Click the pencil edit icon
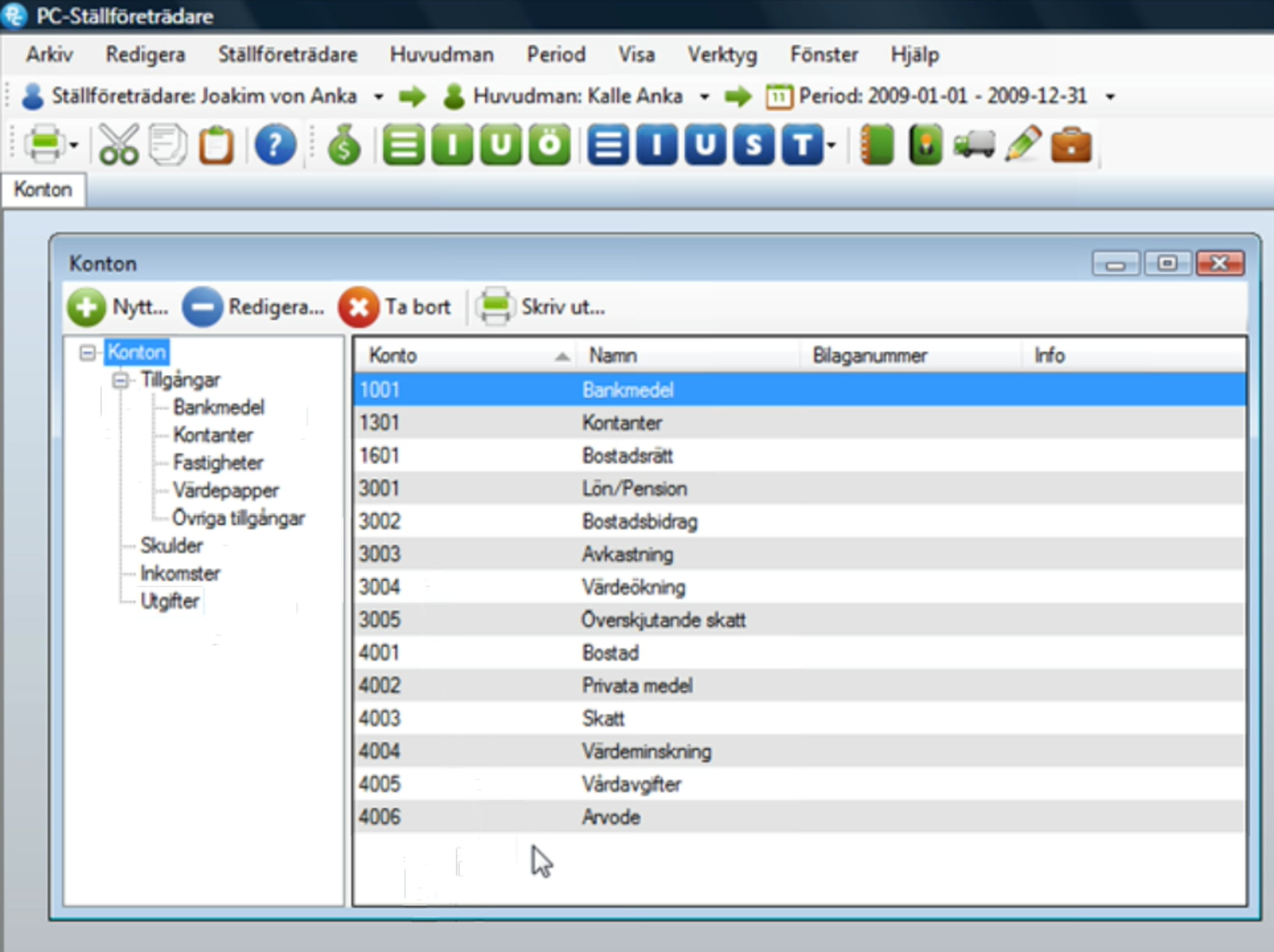Image resolution: width=1274 pixels, height=952 pixels. click(x=1023, y=144)
